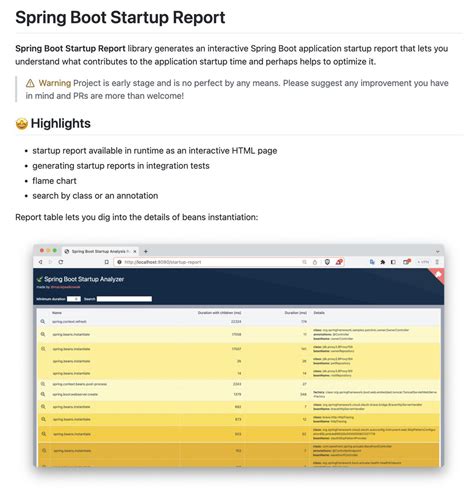This screenshot has height=496, width=474.
Task: Click the GitHub corner ribbon icon
Action: [x=438, y=275]
